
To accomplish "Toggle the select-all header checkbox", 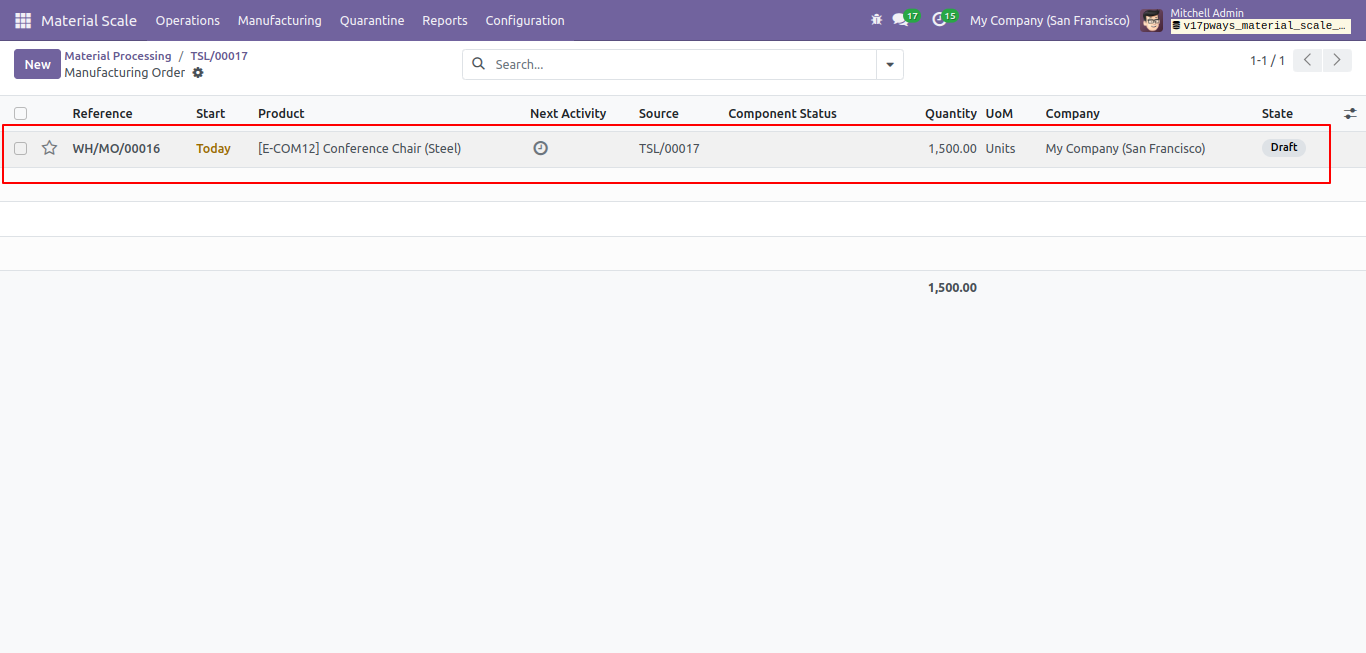I will (x=20, y=113).
